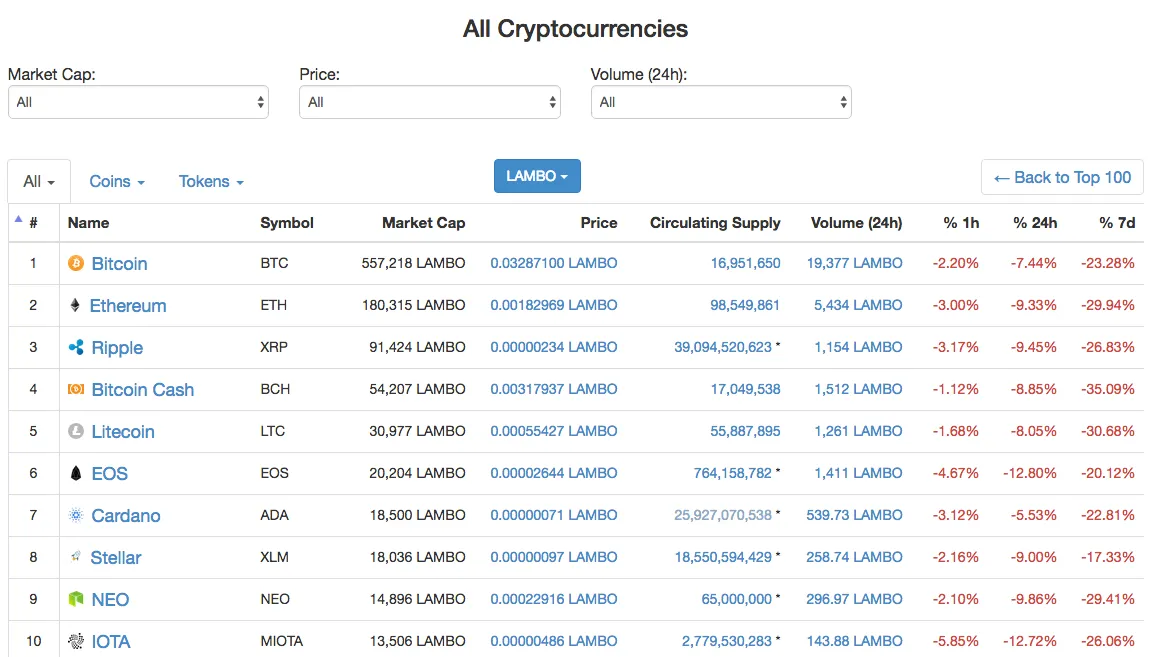Open the Volume (24h) filter dropdown

tap(721, 102)
